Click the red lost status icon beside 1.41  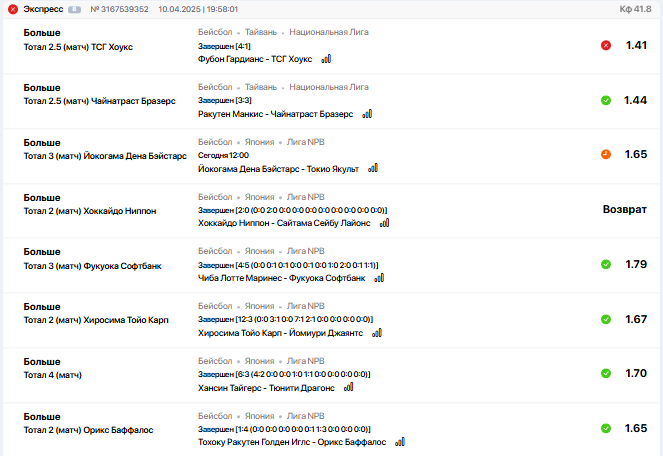(606, 45)
